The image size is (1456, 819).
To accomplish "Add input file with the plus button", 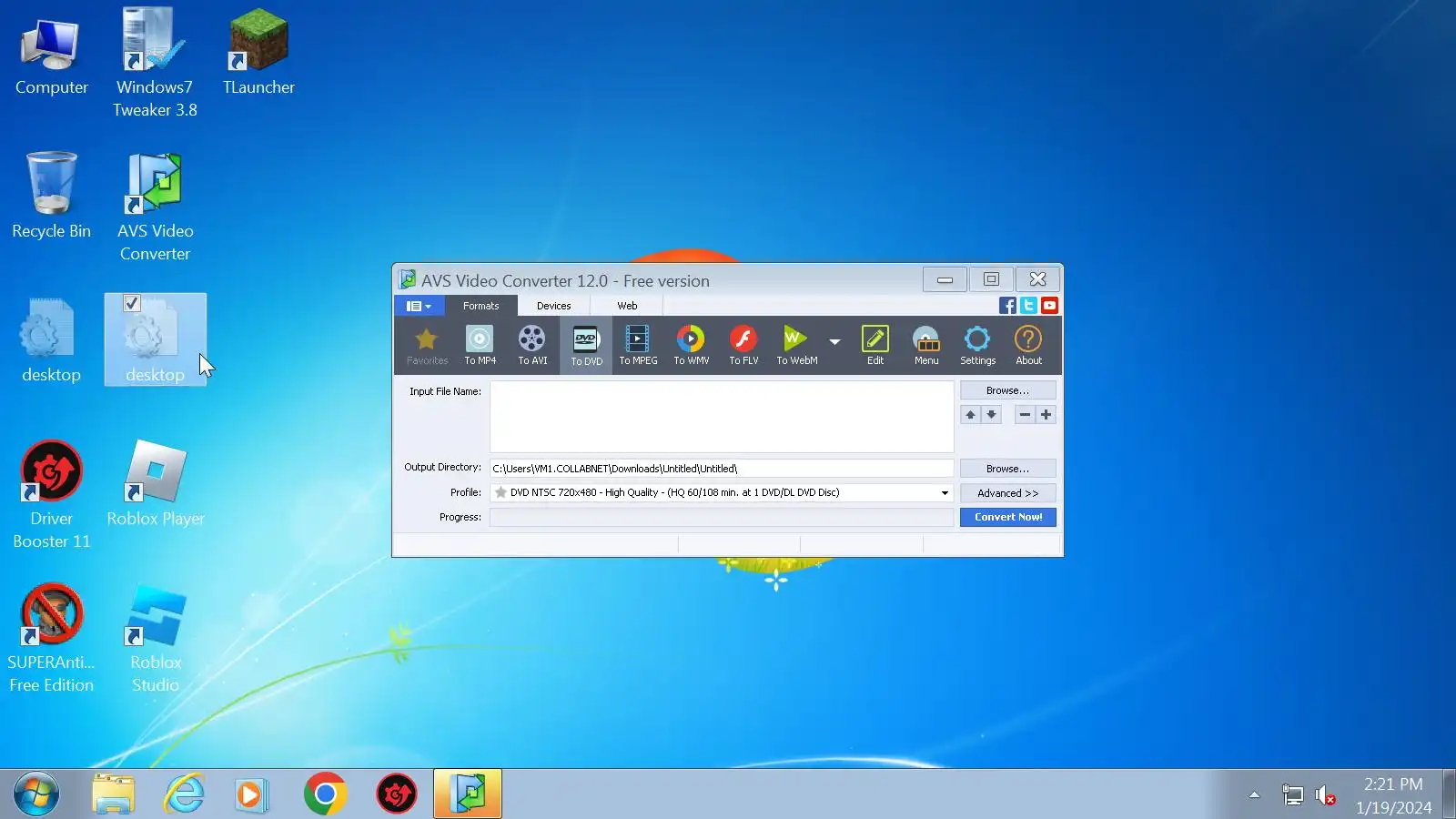I will pyautogui.click(x=1046, y=415).
